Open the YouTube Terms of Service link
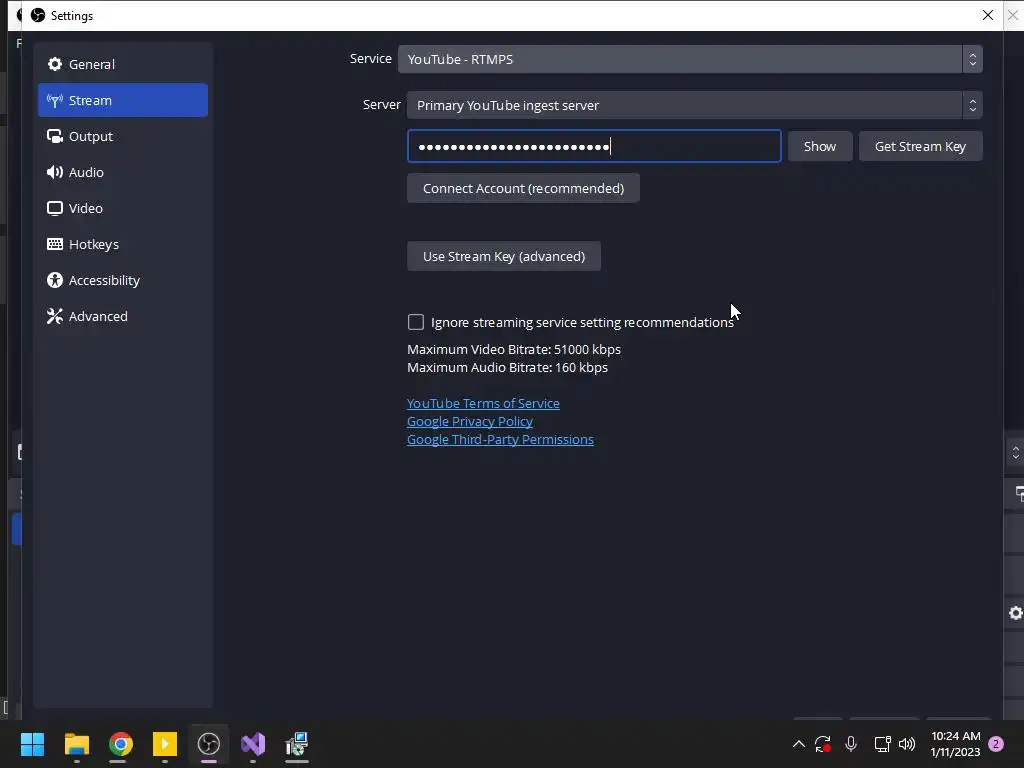 pos(483,403)
